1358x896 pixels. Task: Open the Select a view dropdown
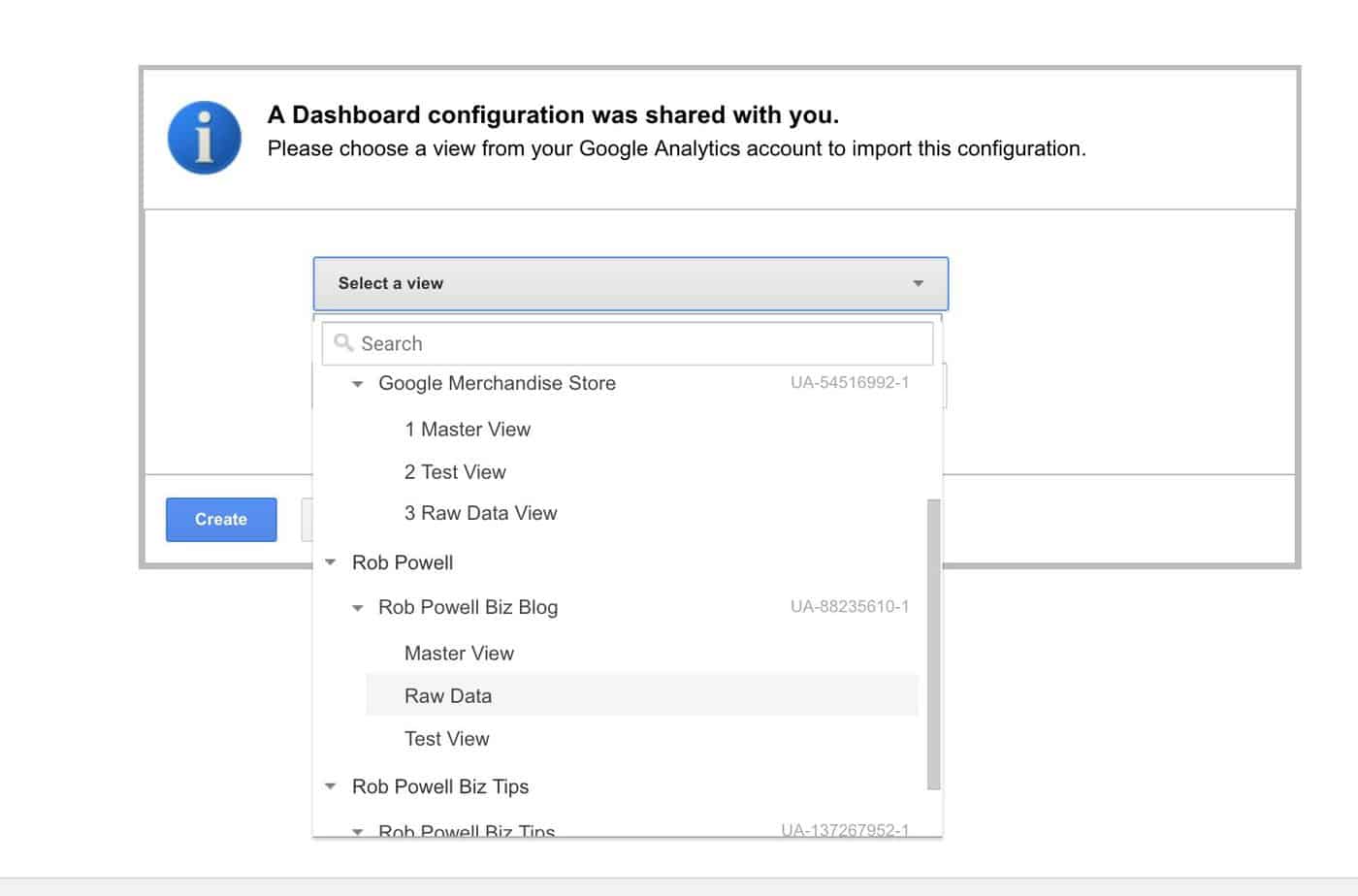630,283
